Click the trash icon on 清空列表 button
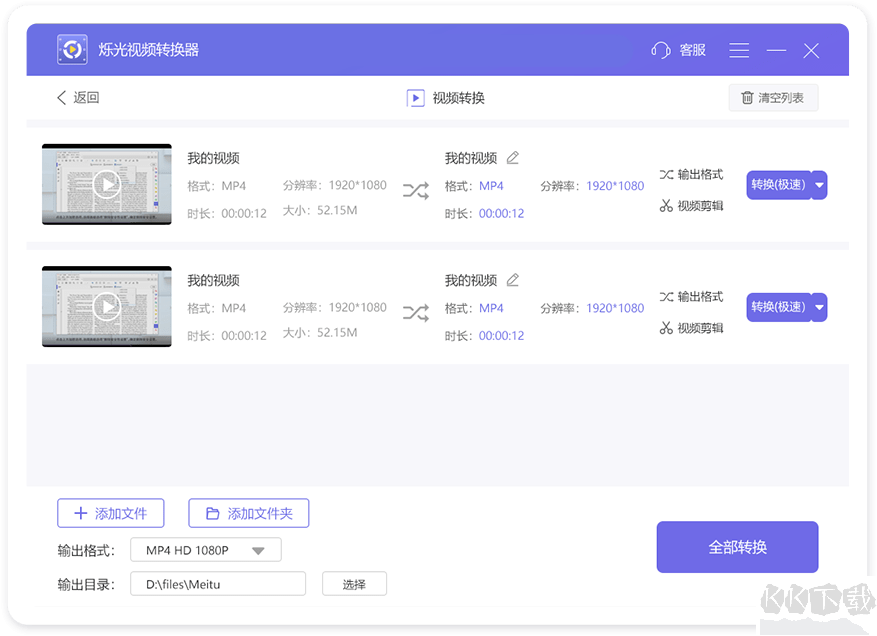This screenshot has height=636, width=877. tap(747, 97)
